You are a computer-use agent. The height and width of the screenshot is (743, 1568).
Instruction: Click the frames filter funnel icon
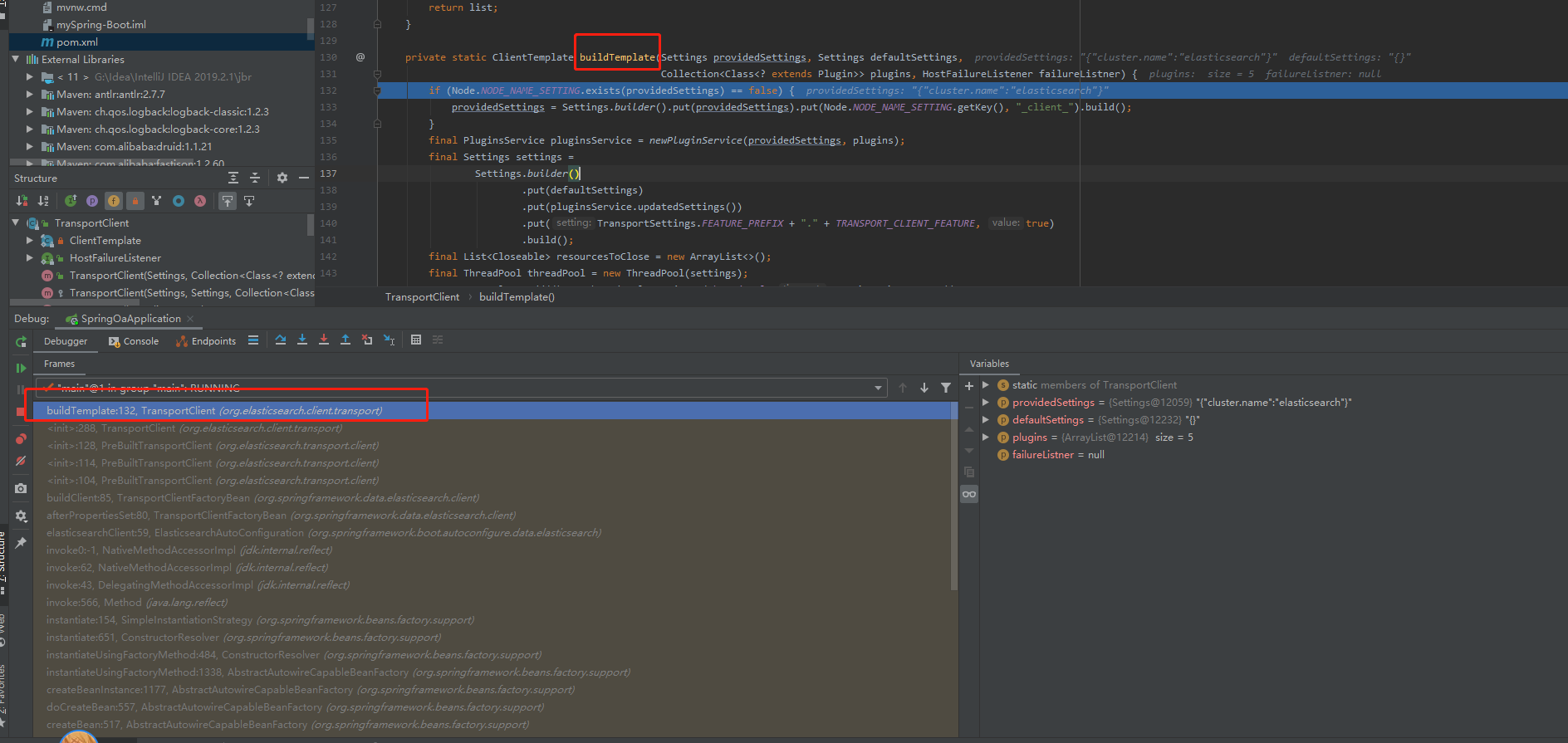946,388
